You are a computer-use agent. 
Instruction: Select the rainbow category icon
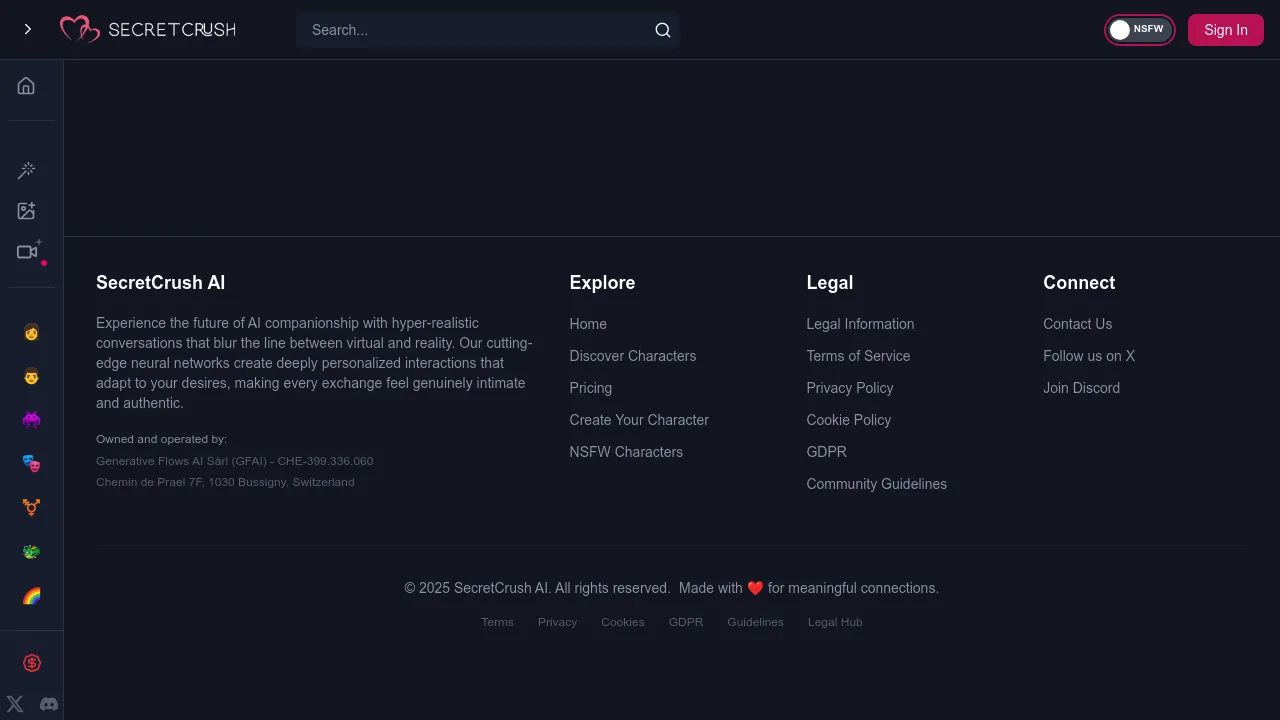click(31, 597)
